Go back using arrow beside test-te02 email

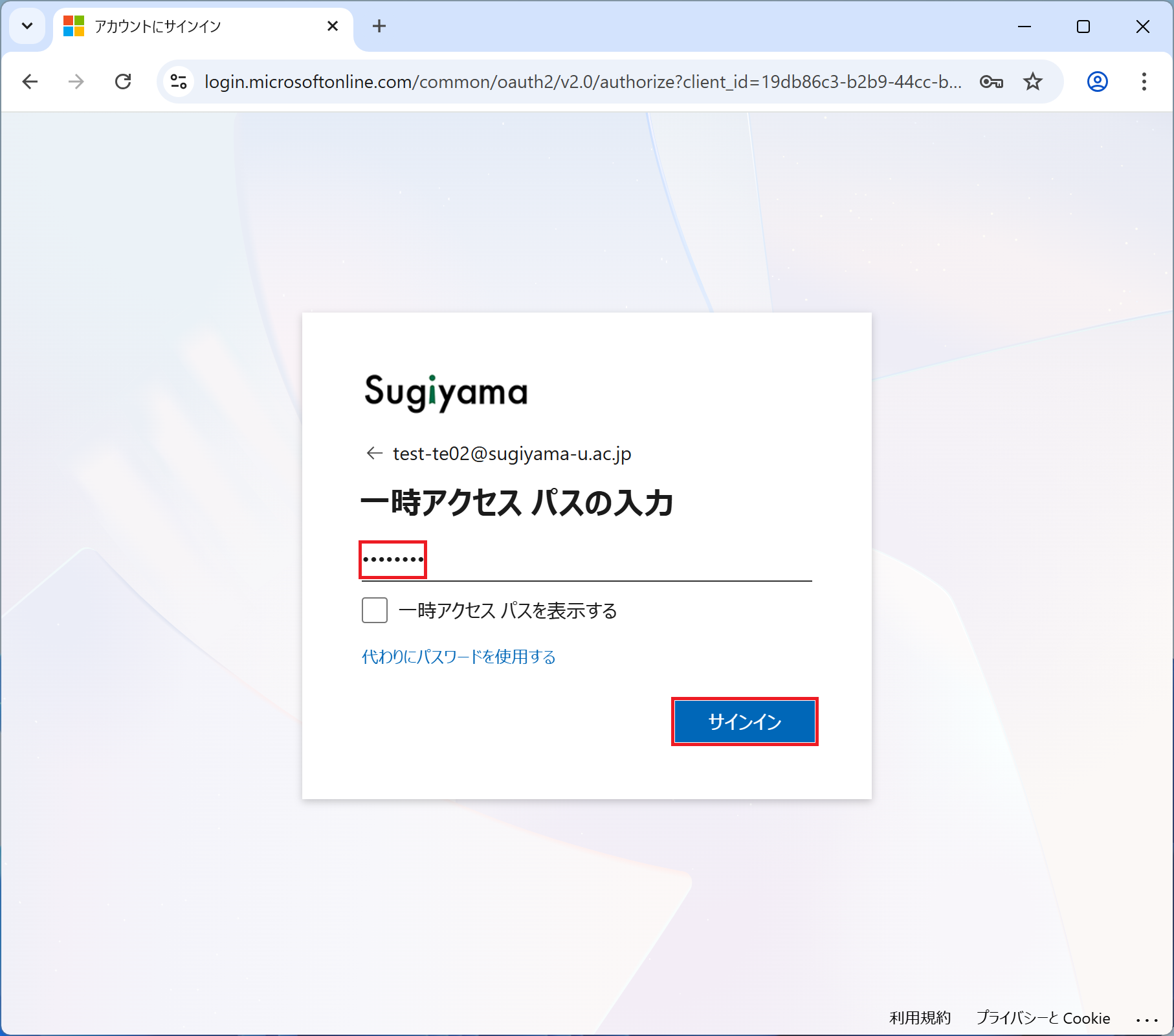374,453
